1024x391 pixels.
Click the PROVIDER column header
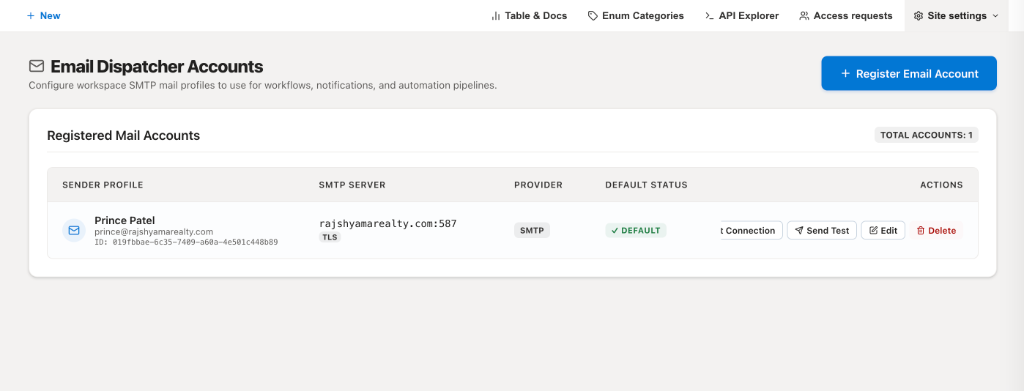point(538,185)
